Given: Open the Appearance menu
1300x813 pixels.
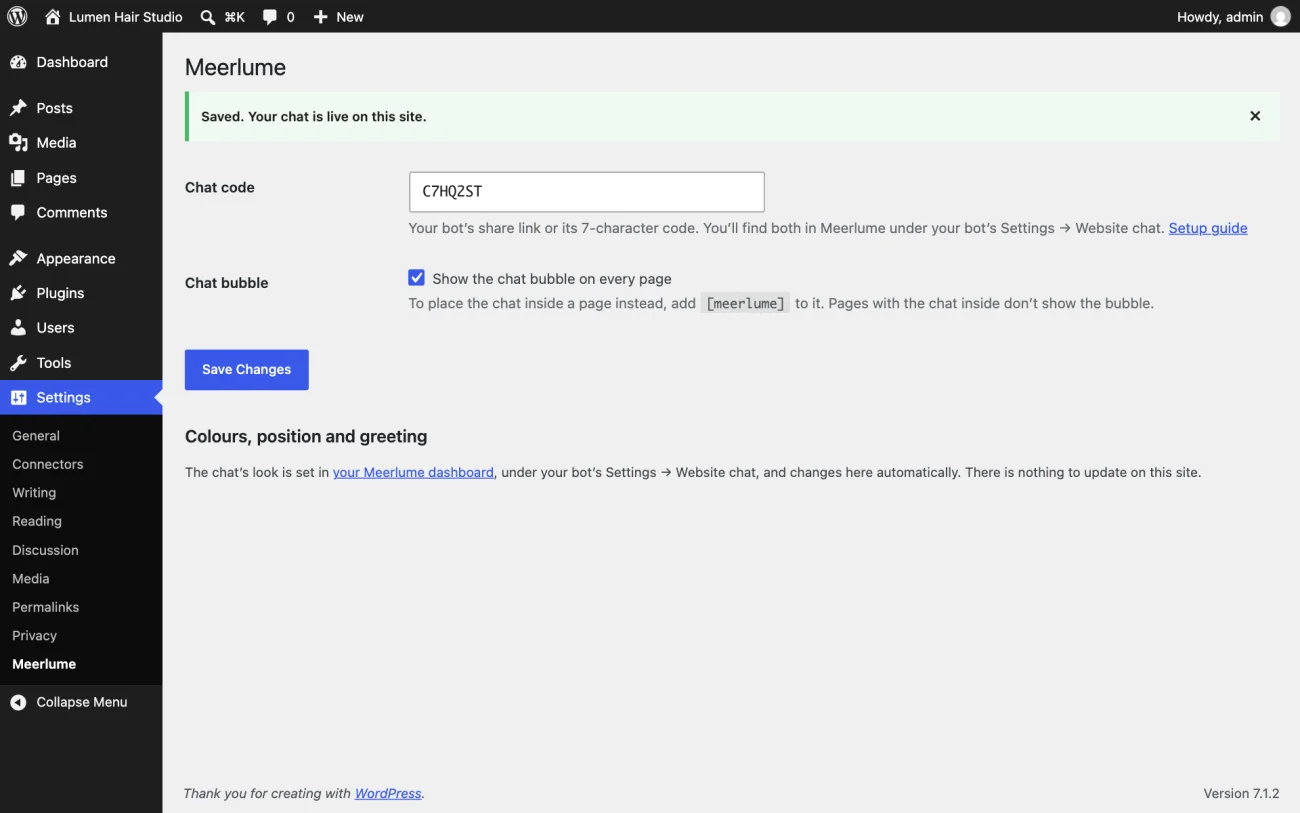Looking at the screenshot, I should (81, 258).
